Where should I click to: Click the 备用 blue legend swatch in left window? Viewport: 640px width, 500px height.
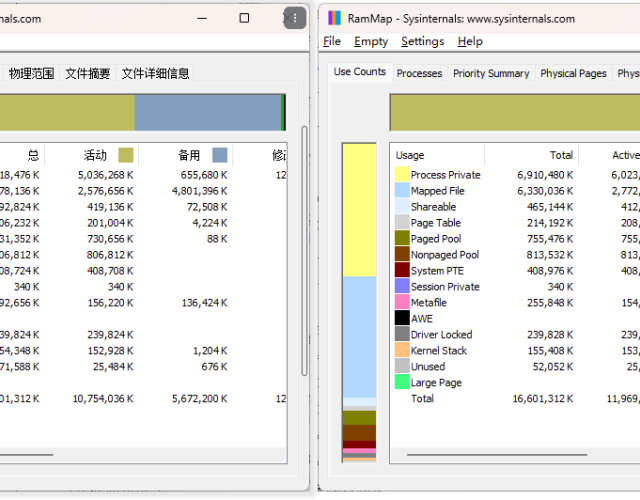(220, 155)
